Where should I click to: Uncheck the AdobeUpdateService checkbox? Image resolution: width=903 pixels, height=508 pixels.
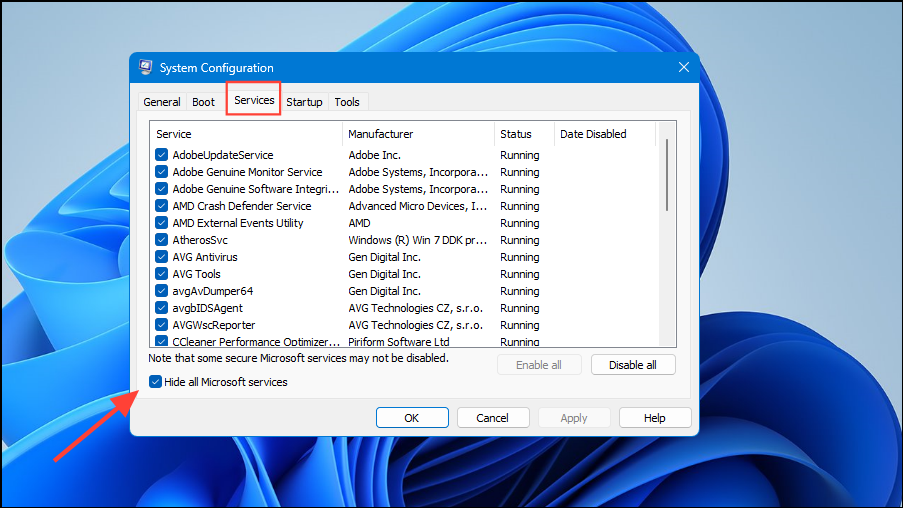[x=161, y=155]
